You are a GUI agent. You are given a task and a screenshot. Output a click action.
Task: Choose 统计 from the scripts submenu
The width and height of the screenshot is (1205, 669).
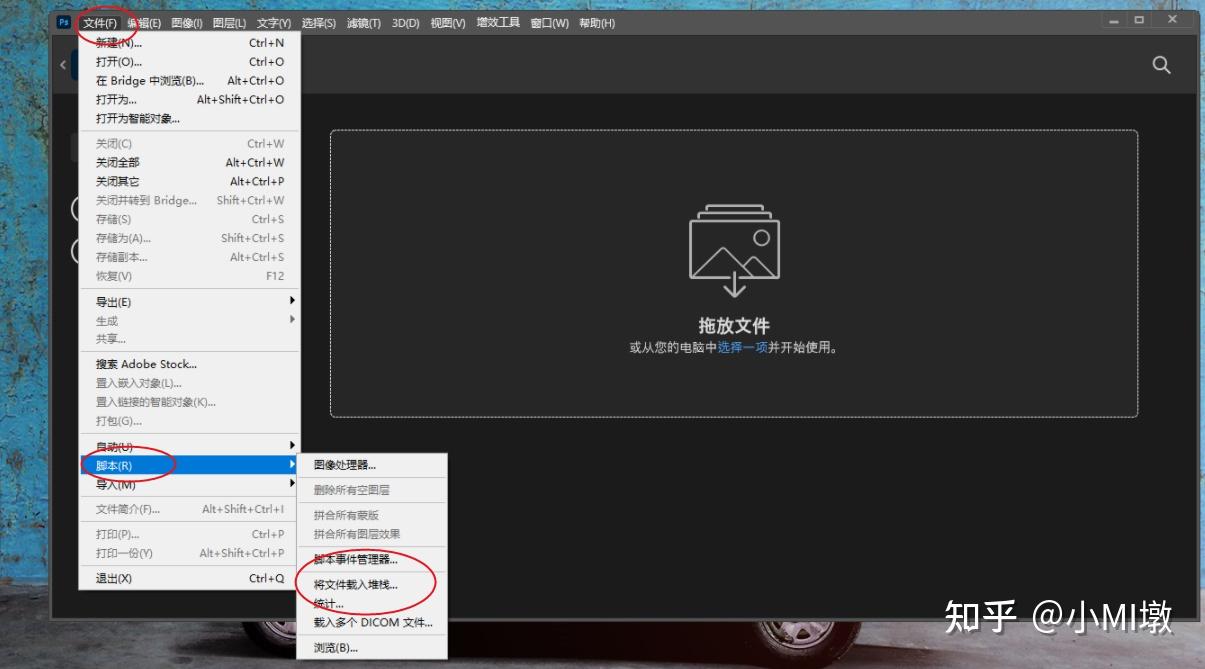click(x=328, y=601)
